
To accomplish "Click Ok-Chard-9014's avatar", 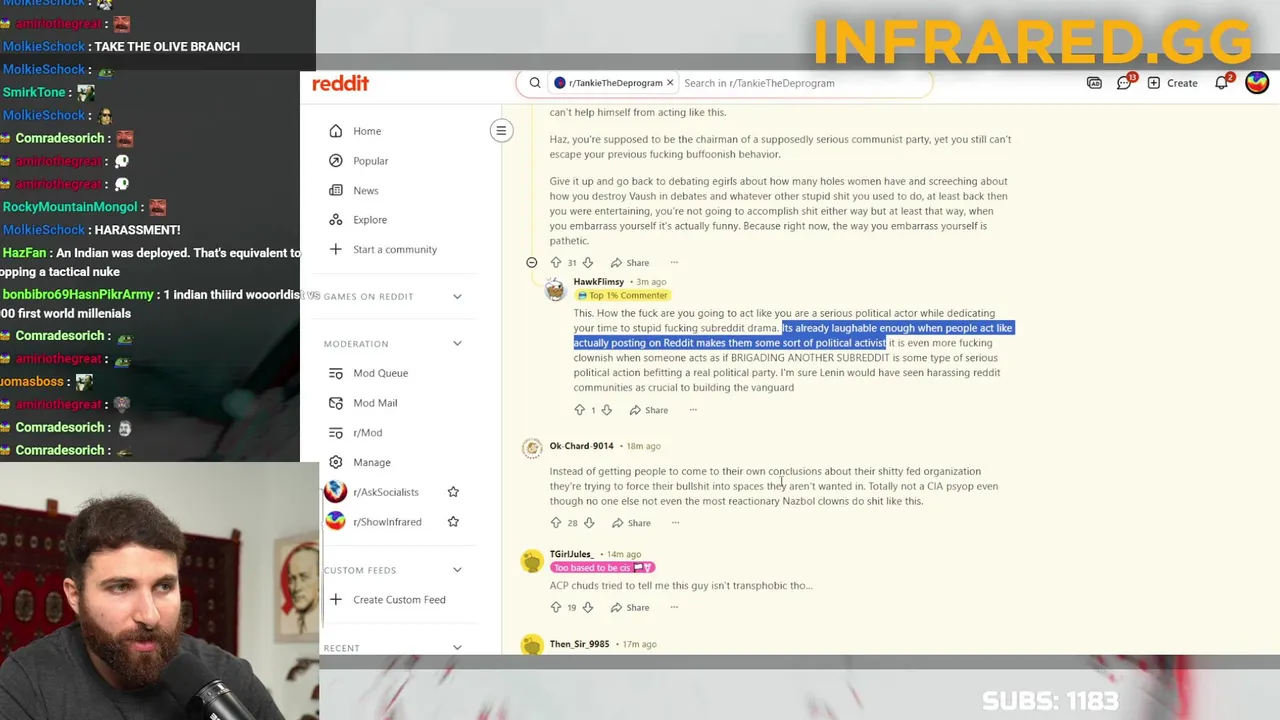I will (x=532, y=448).
